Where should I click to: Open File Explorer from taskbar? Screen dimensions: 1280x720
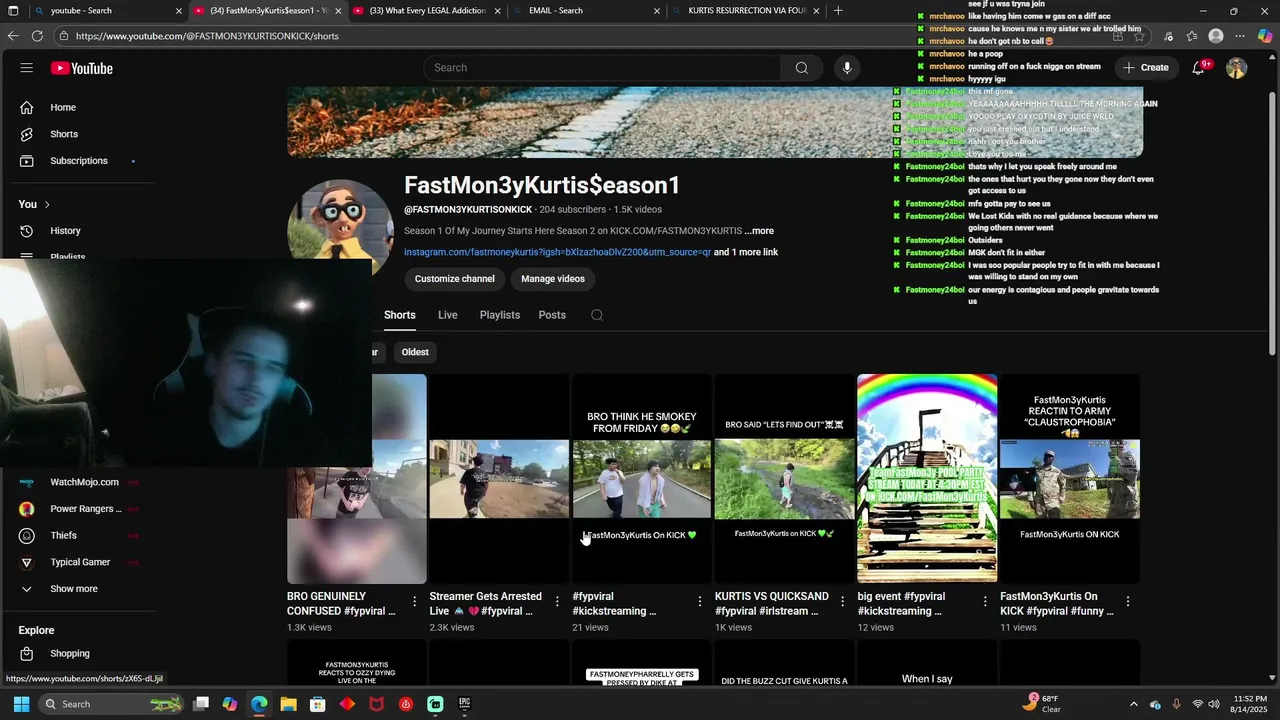[x=288, y=704]
